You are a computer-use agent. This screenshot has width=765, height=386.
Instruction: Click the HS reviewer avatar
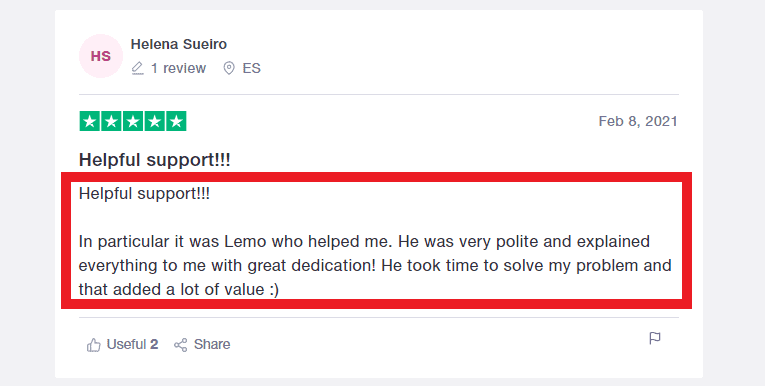[x=101, y=56]
